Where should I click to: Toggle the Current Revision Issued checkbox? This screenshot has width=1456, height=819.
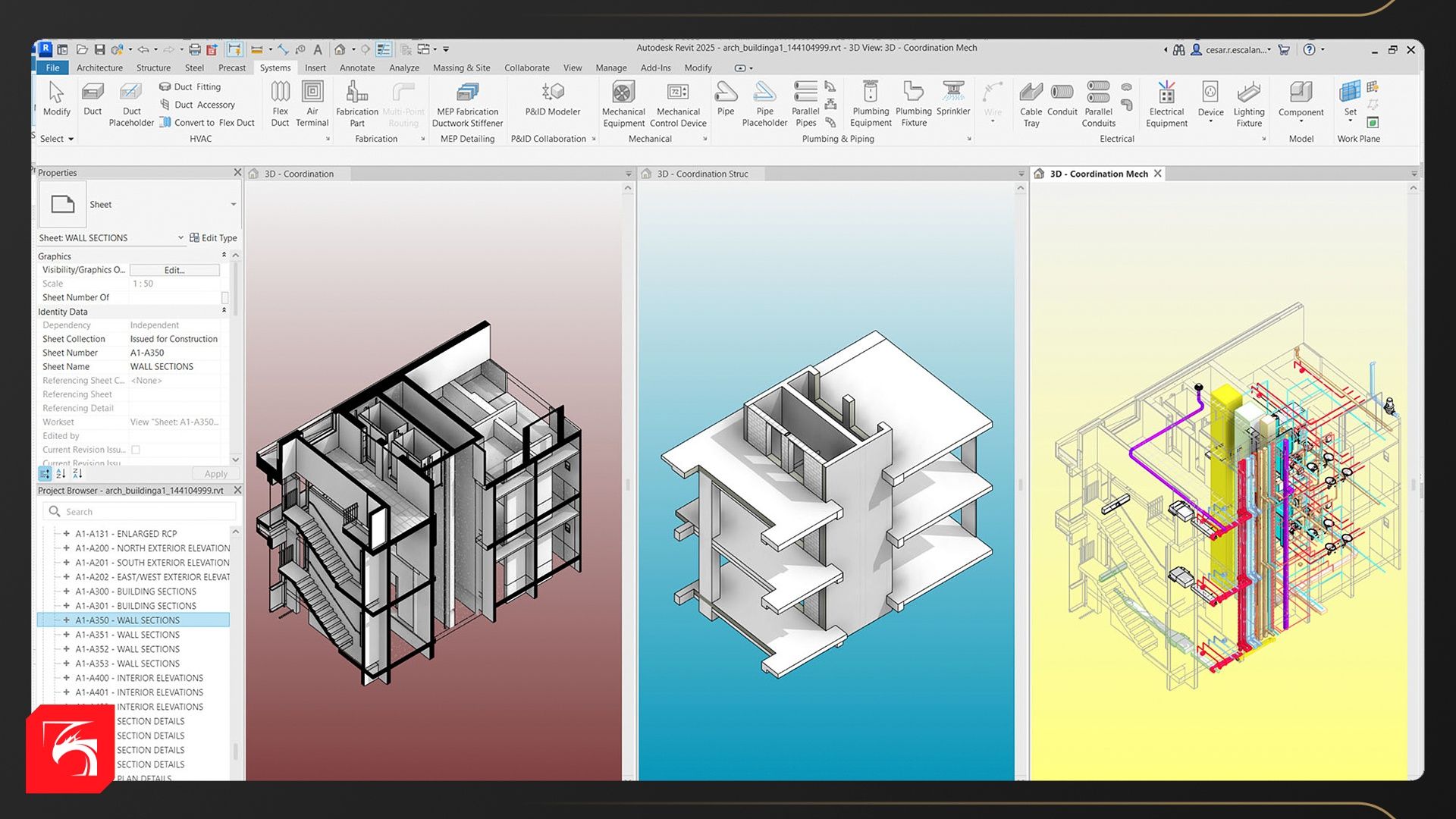pyautogui.click(x=136, y=450)
